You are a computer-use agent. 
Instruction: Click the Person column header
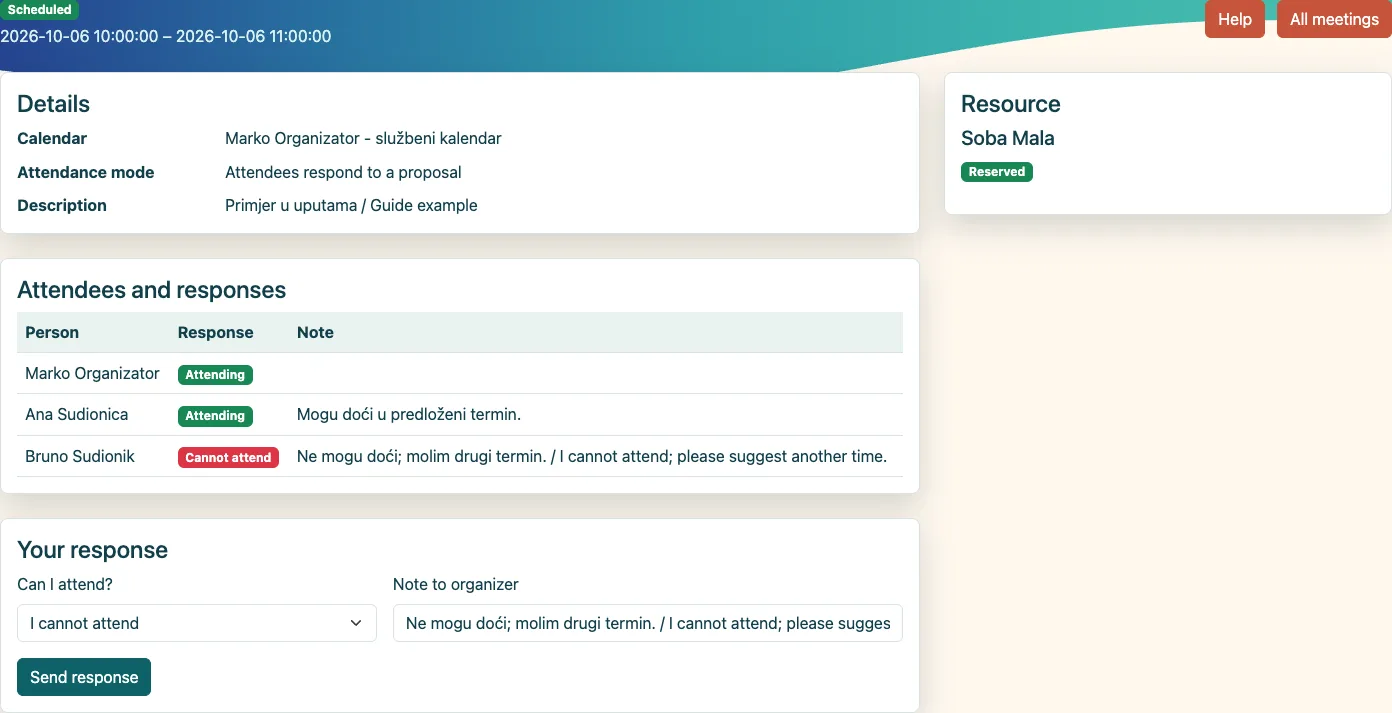click(x=52, y=333)
